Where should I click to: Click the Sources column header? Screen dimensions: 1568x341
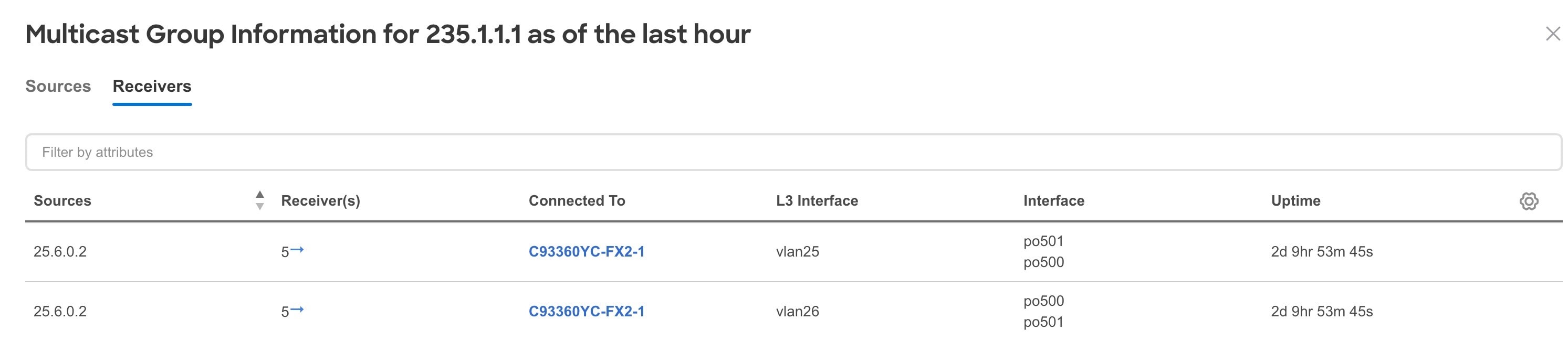coord(62,200)
